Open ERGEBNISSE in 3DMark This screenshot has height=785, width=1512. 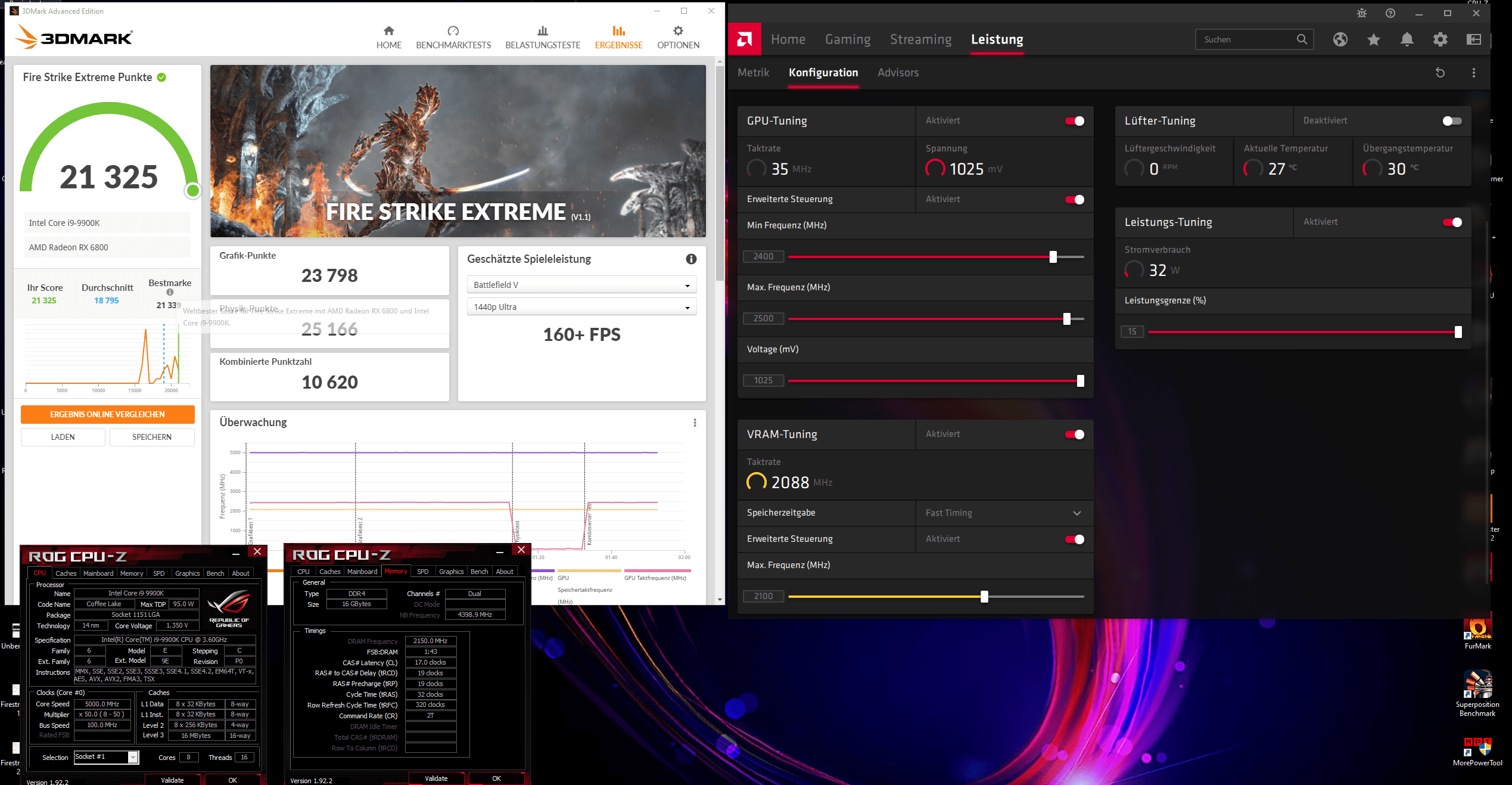618,38
